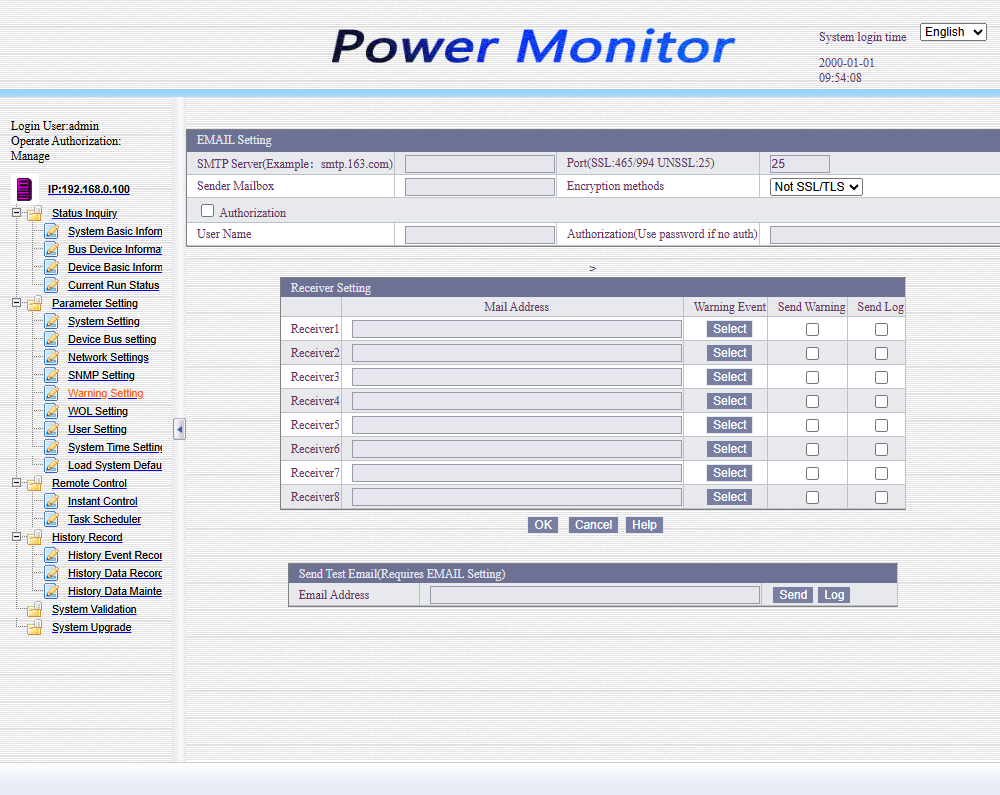1000x795 pixels.
Task: Click the purple device icon beside IP:192.168.0.100
Action: pyautogui.click(x=24, y=188)
